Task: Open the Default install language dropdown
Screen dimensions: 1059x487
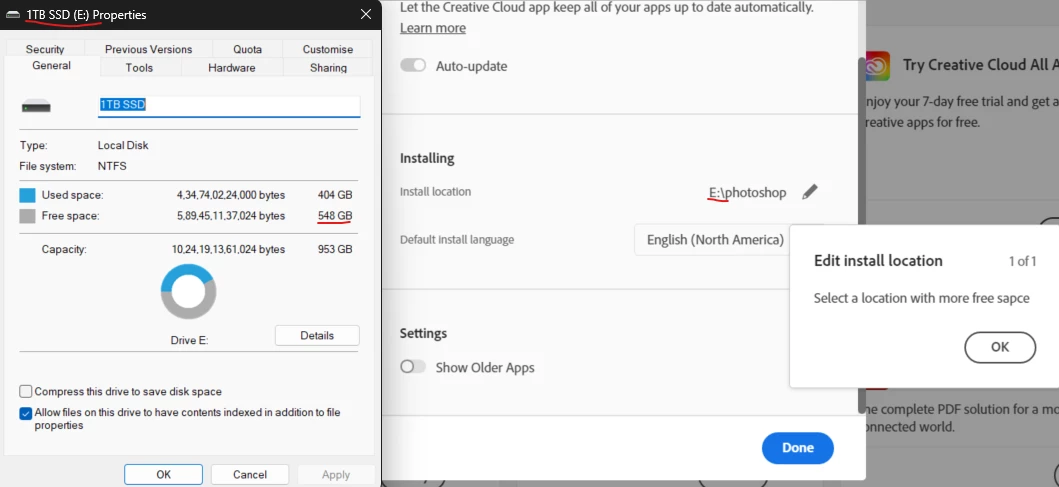Action: click(x=712, y=240)
